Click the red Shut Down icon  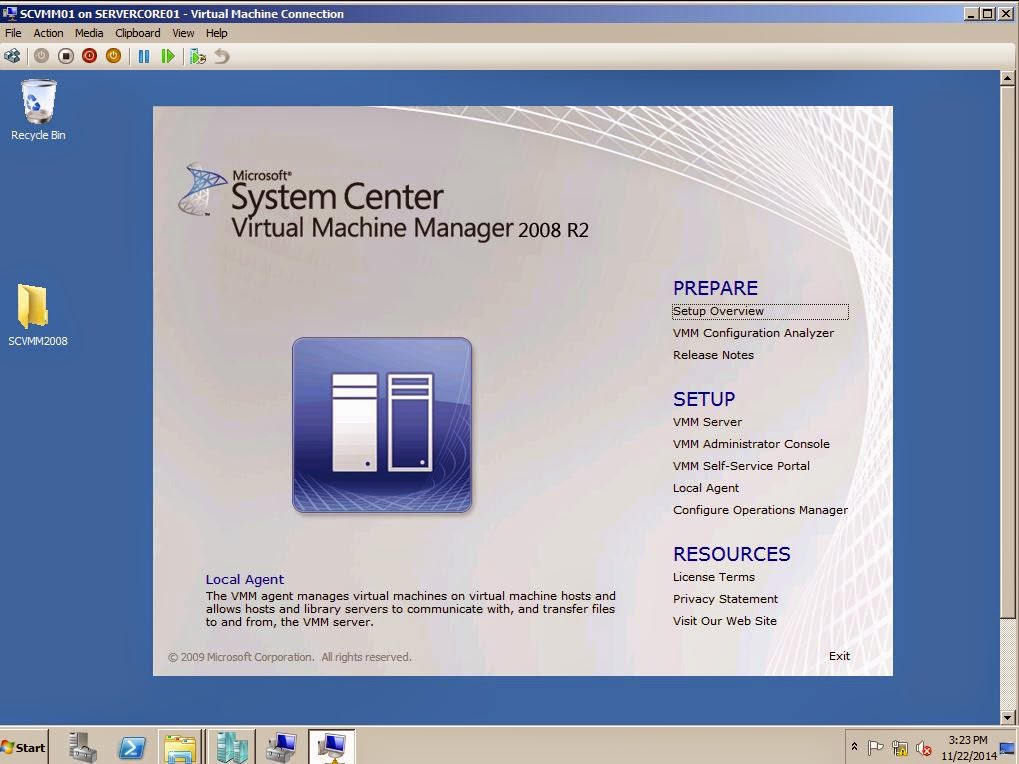(x=90, y=57)
